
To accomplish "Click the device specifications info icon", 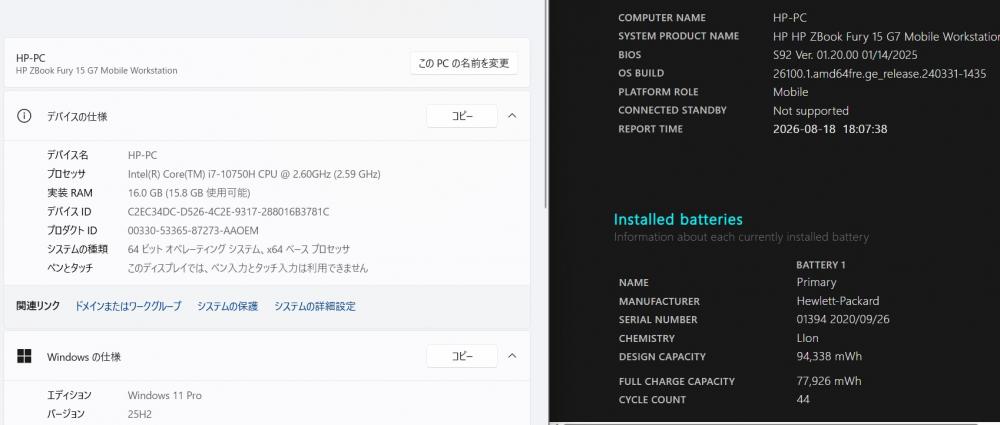I will point(24,116).
